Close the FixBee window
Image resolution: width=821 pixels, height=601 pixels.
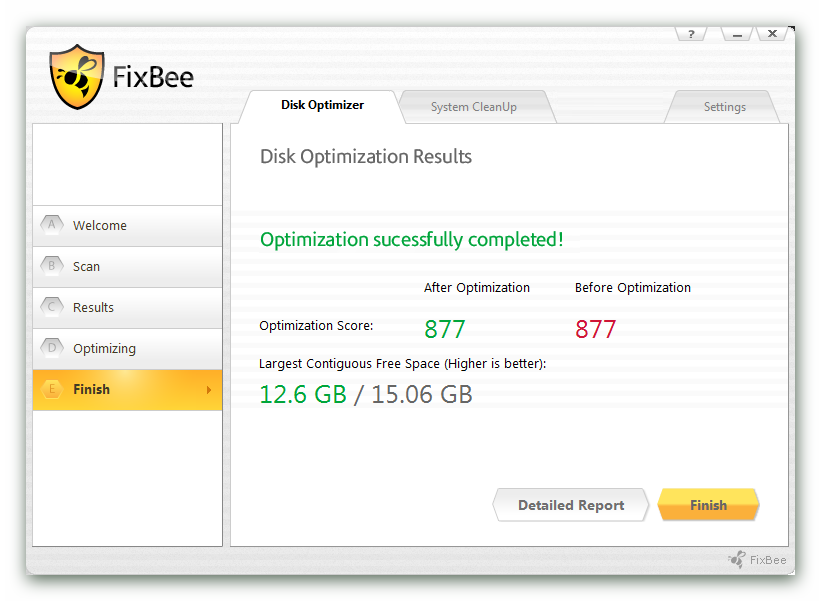pos(772,34)
